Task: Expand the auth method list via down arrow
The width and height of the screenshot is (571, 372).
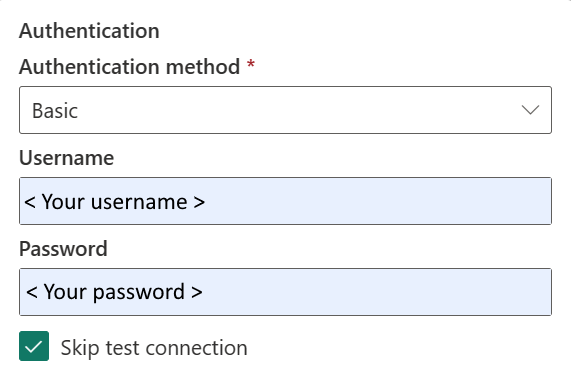Action: coord(530,110)
